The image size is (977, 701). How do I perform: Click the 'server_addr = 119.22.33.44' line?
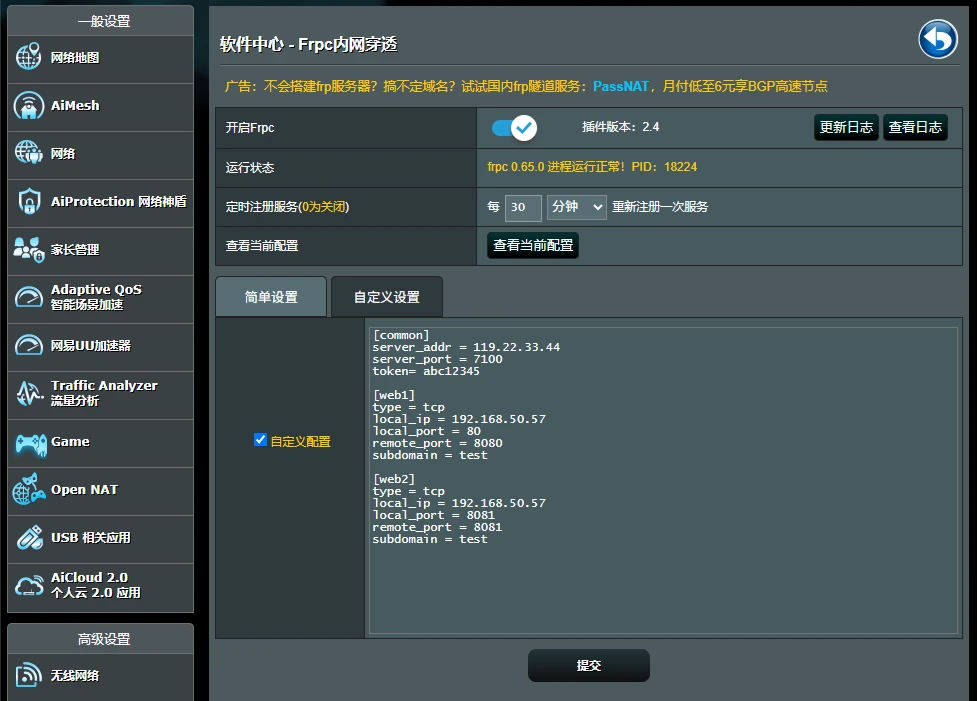(x=466, y=347)
